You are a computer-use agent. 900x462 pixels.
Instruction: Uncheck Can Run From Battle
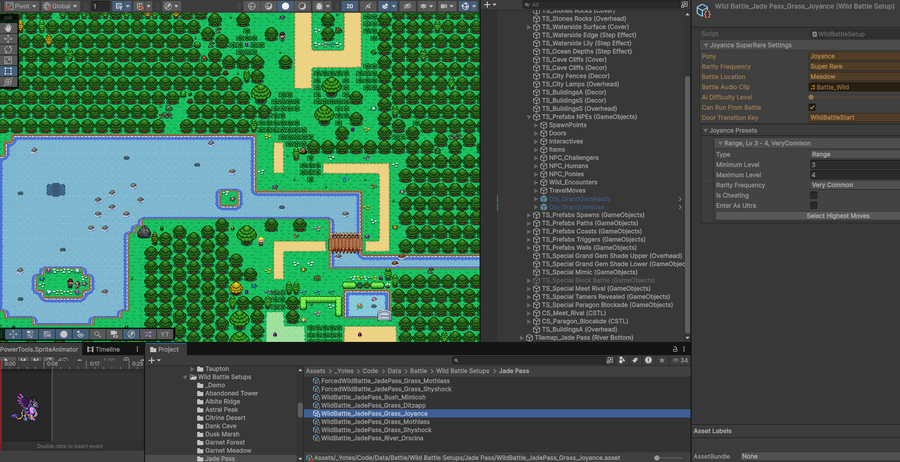pos(812,107)
